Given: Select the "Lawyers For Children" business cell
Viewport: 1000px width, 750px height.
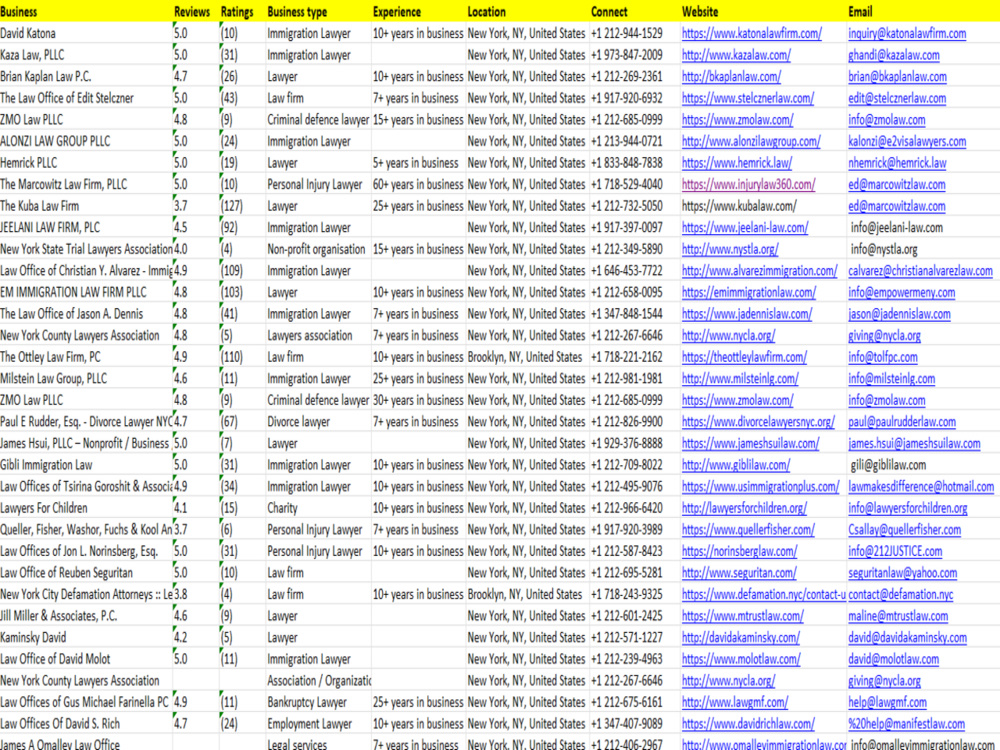Looking at the screenshot, I should pyautogui.click(x=86, y=508).
